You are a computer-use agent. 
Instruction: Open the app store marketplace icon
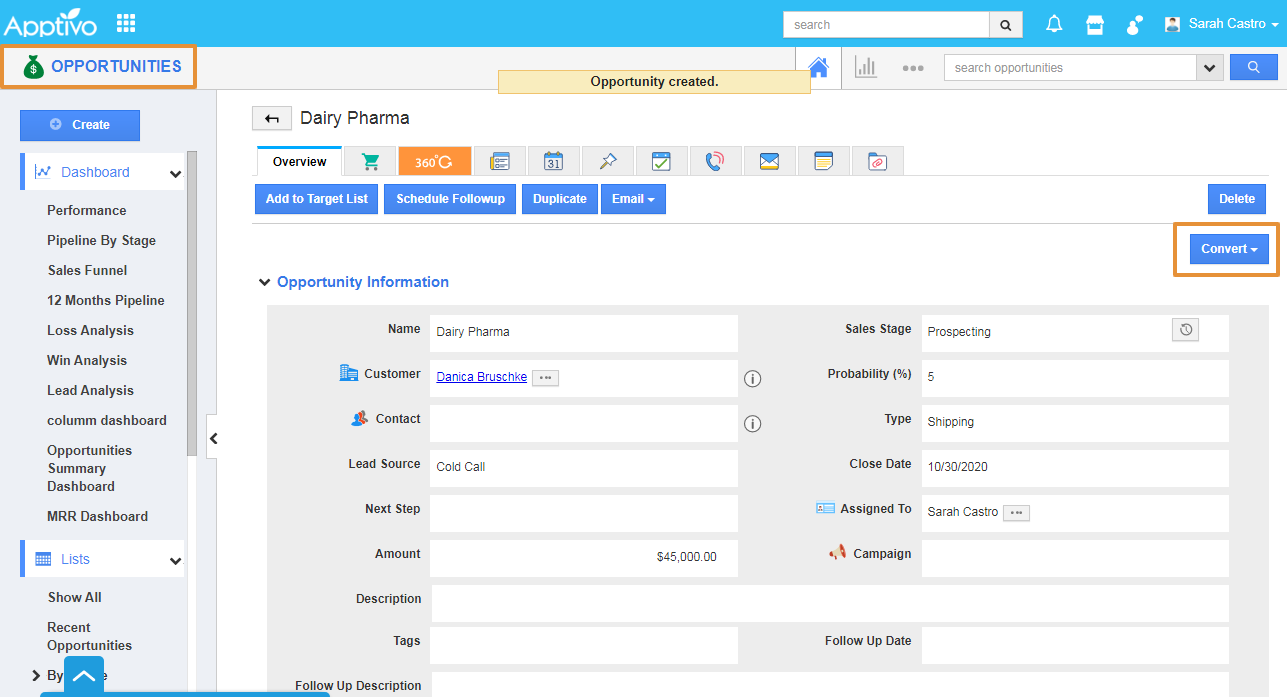pyautogui.click(x=1095, y=24)
